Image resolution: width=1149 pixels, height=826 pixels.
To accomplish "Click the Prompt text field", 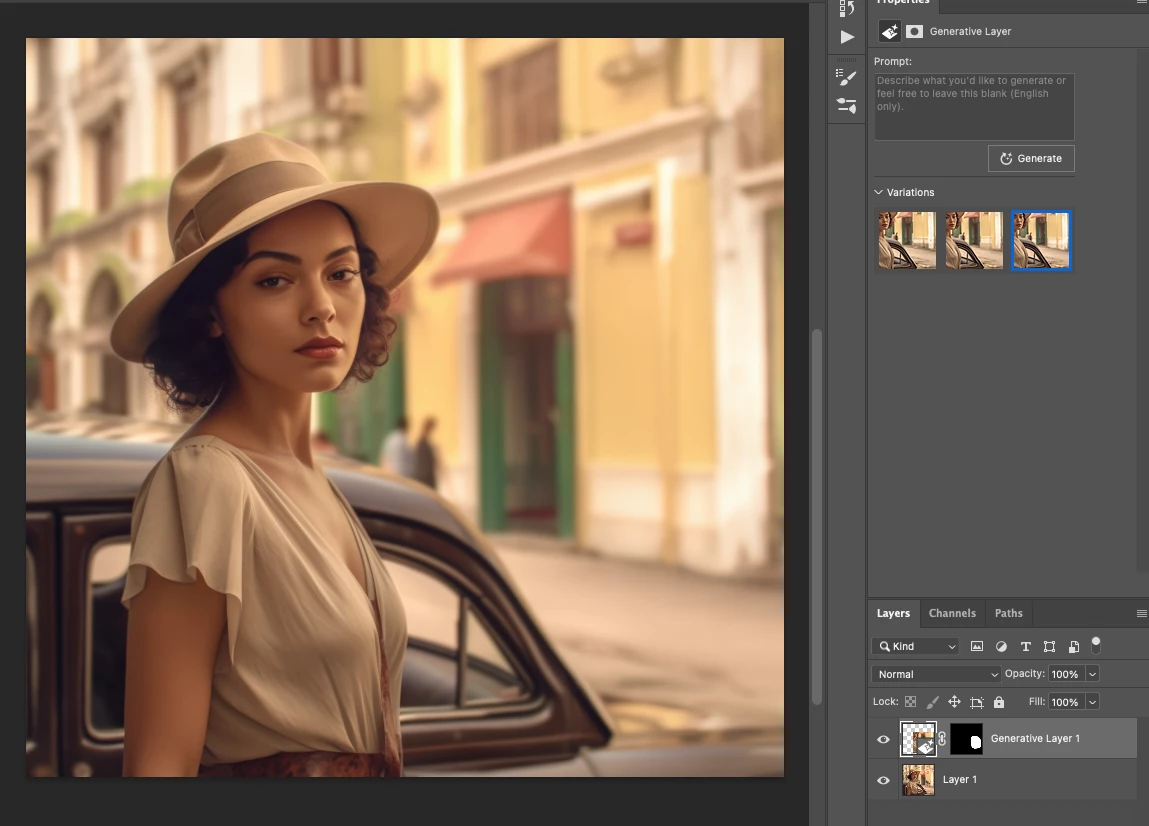I will point(974,106).
